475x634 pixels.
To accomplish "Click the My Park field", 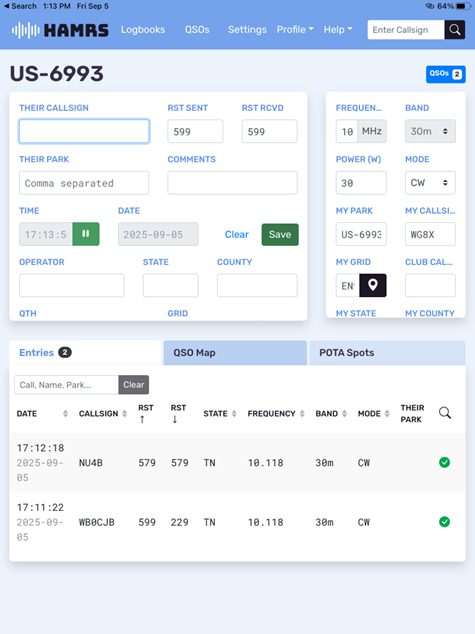I will tap(361, 234).
